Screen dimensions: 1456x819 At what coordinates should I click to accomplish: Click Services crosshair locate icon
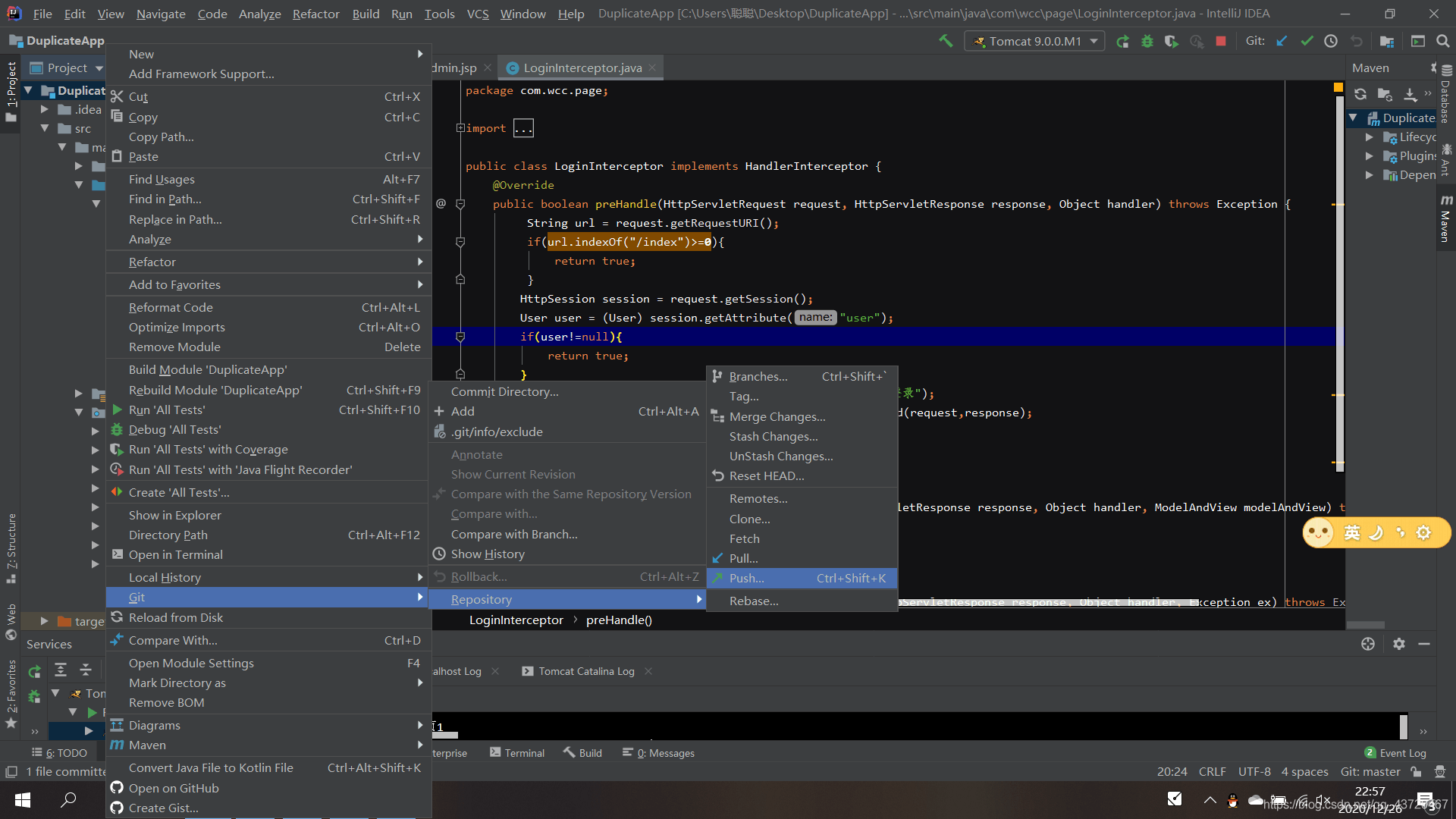pyautogui.click(x=1368, y=644)
